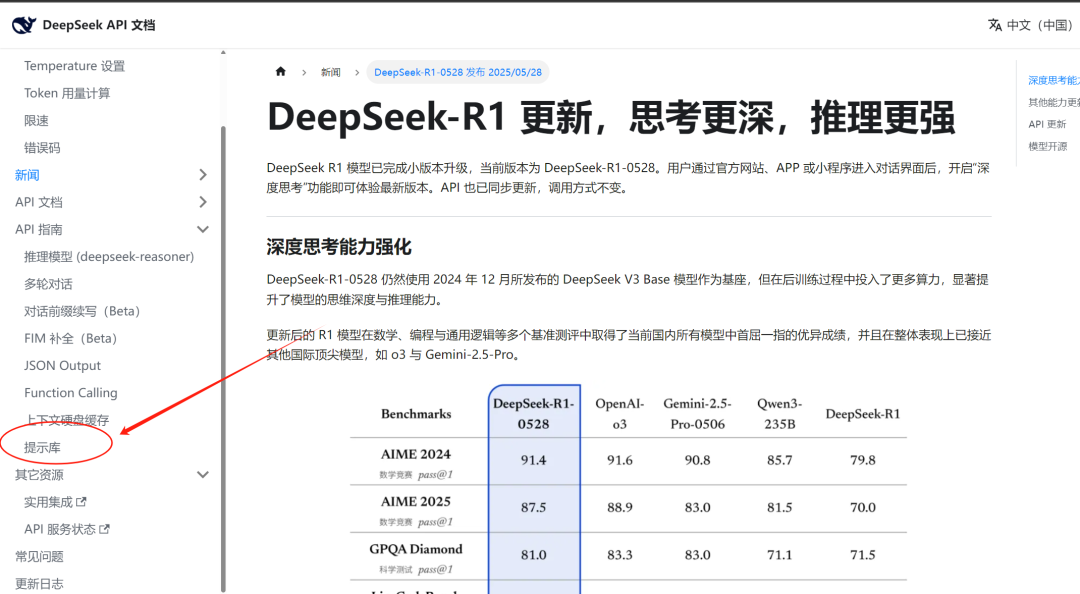Click the 深度思考能力强化 section heading

tap(339, 247)
